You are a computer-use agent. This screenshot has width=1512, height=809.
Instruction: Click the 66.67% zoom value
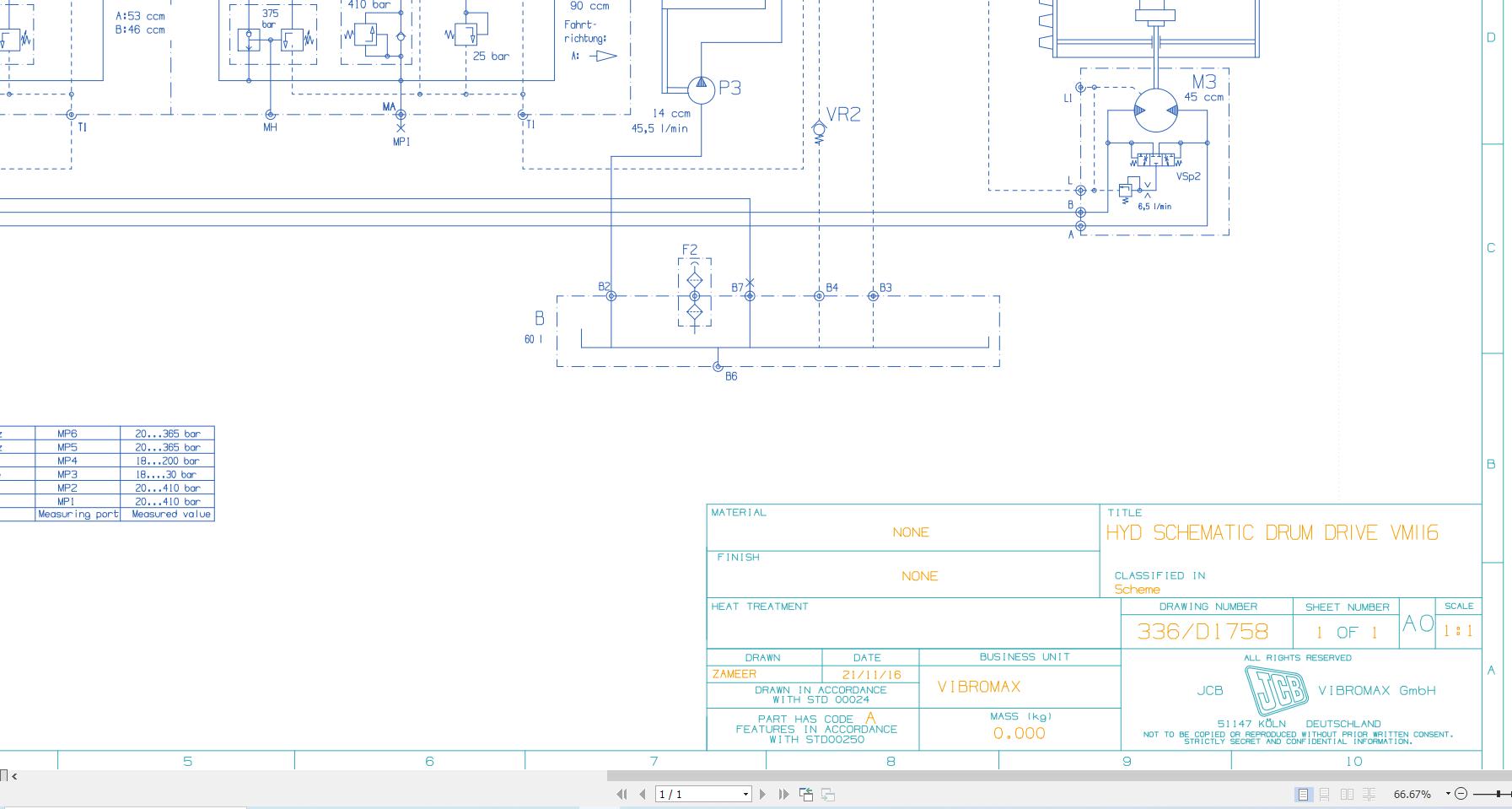[x=1412, y=794]
